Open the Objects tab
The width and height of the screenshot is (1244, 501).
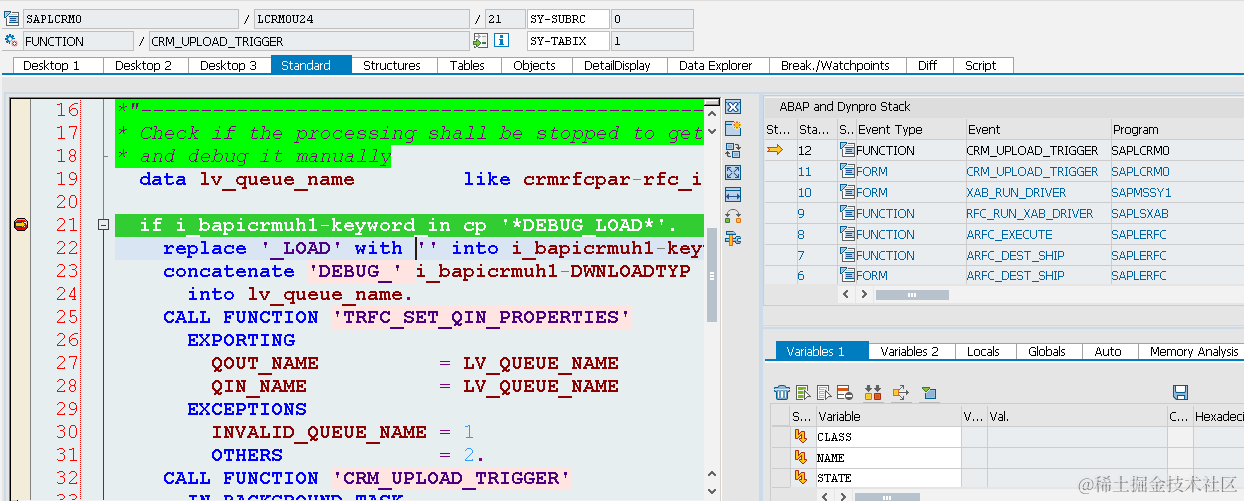pyautogui.click(x=535, y=65)
